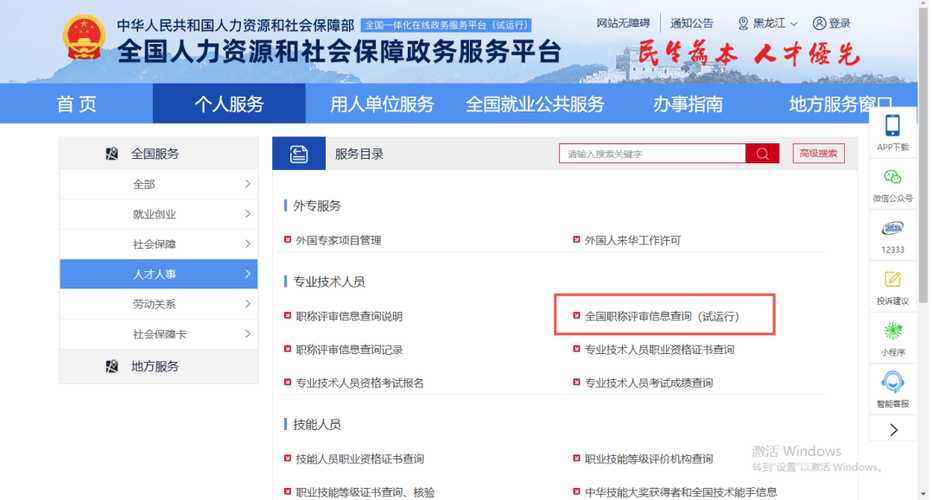Open 职称评审信息查询记录 link

click(x=351, y=350)
